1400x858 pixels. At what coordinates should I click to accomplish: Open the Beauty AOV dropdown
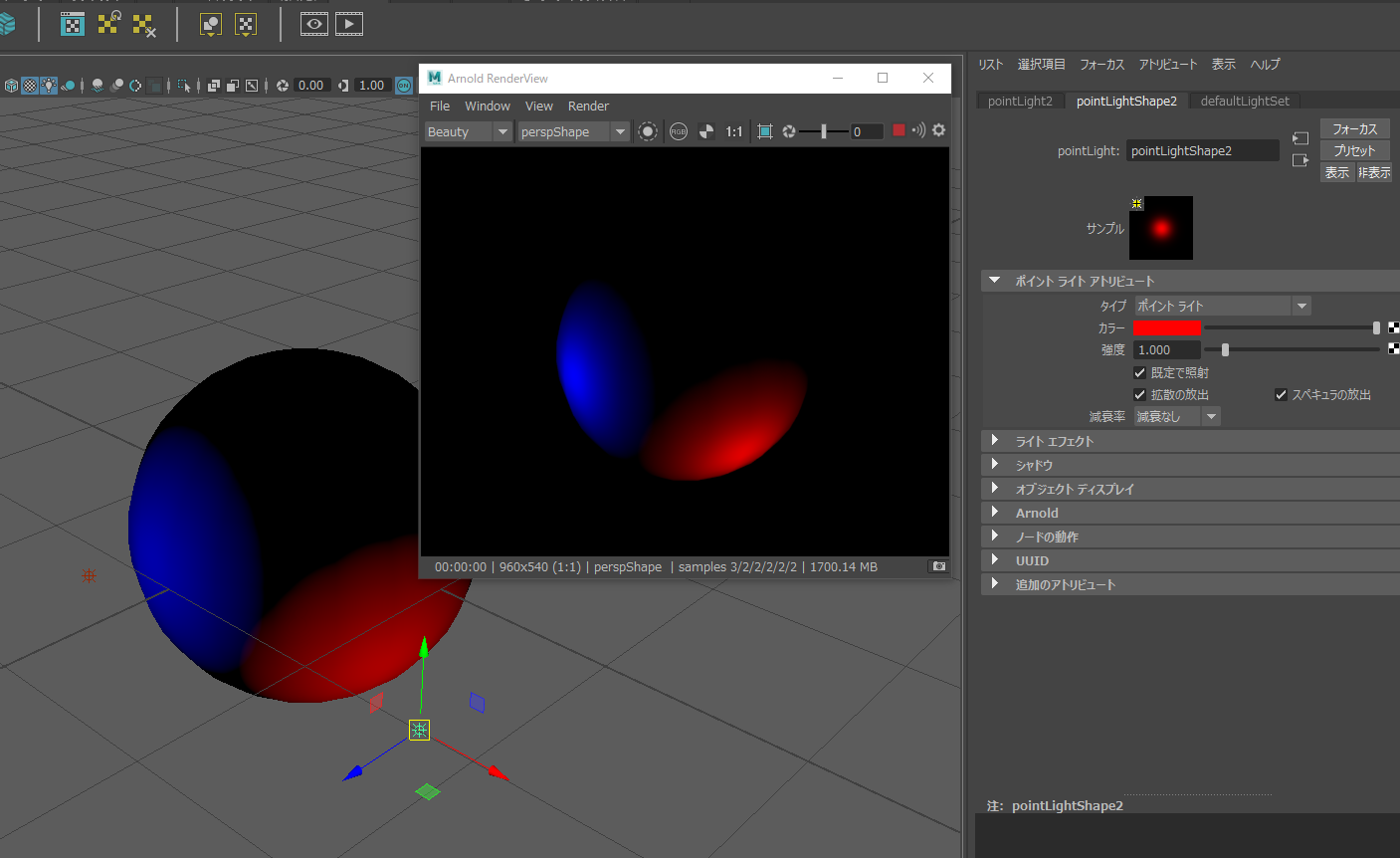[x=468, y=131]
